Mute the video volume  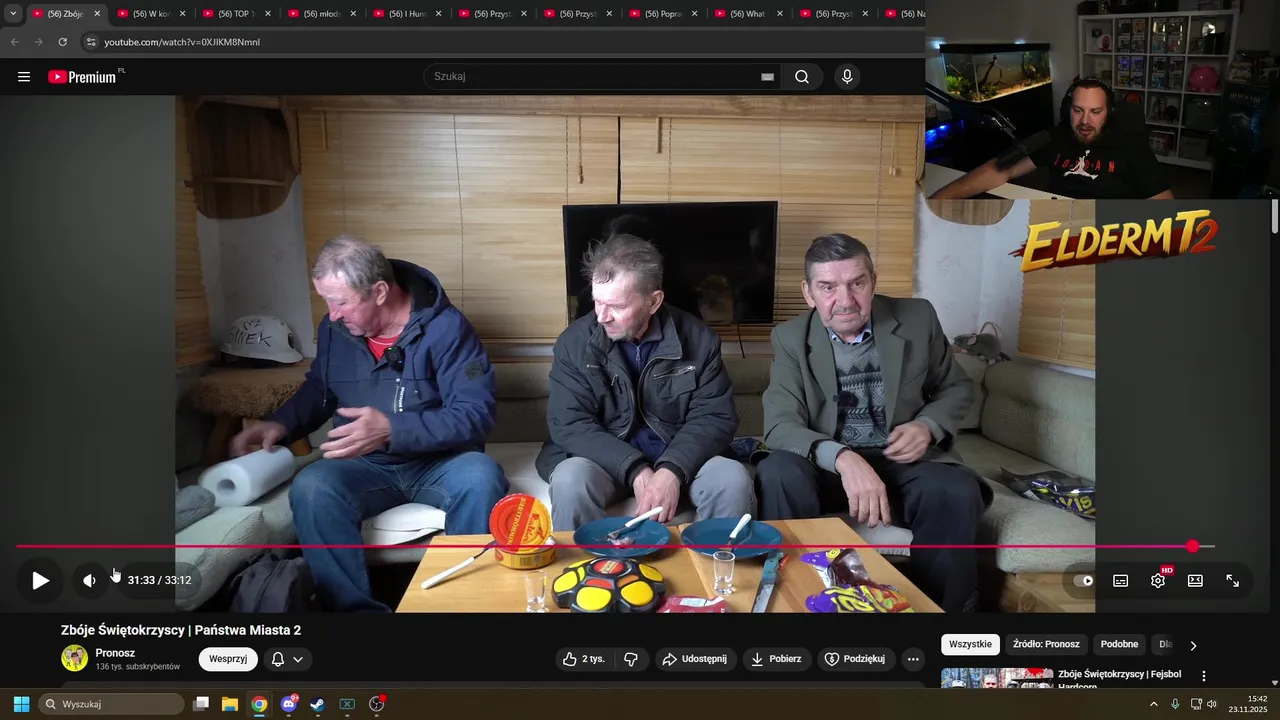(x=90, y=580)
